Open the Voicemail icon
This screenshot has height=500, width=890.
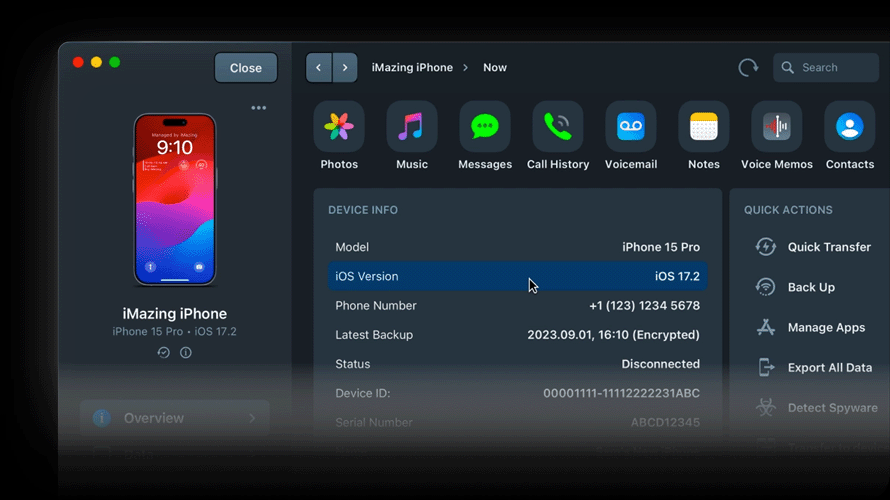point(631,127)
